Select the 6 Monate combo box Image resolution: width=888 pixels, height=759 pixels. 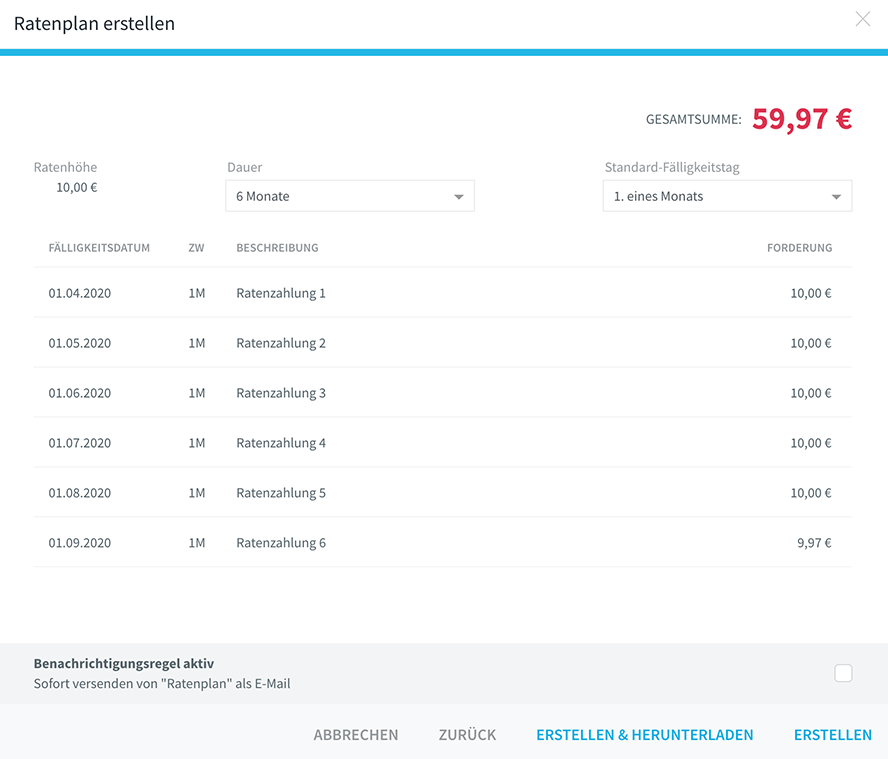(x=350, y=196)
